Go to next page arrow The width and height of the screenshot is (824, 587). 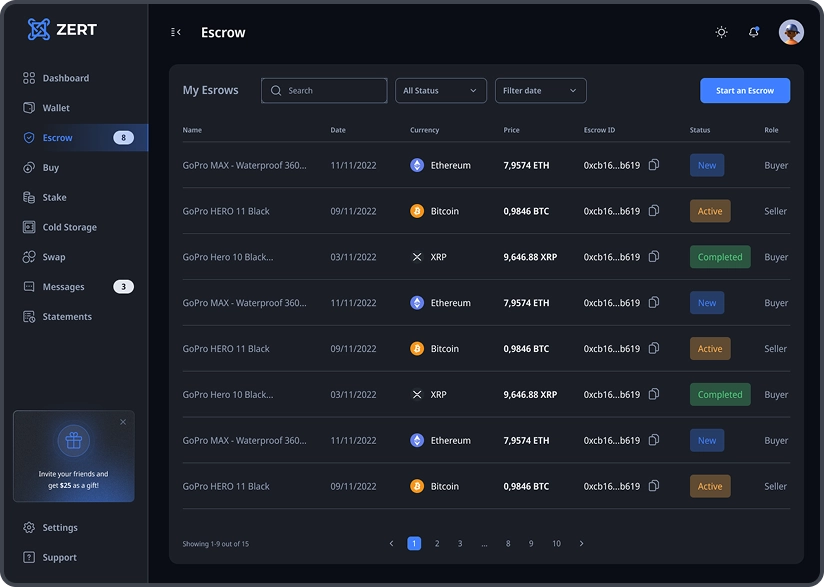(581, 543)
